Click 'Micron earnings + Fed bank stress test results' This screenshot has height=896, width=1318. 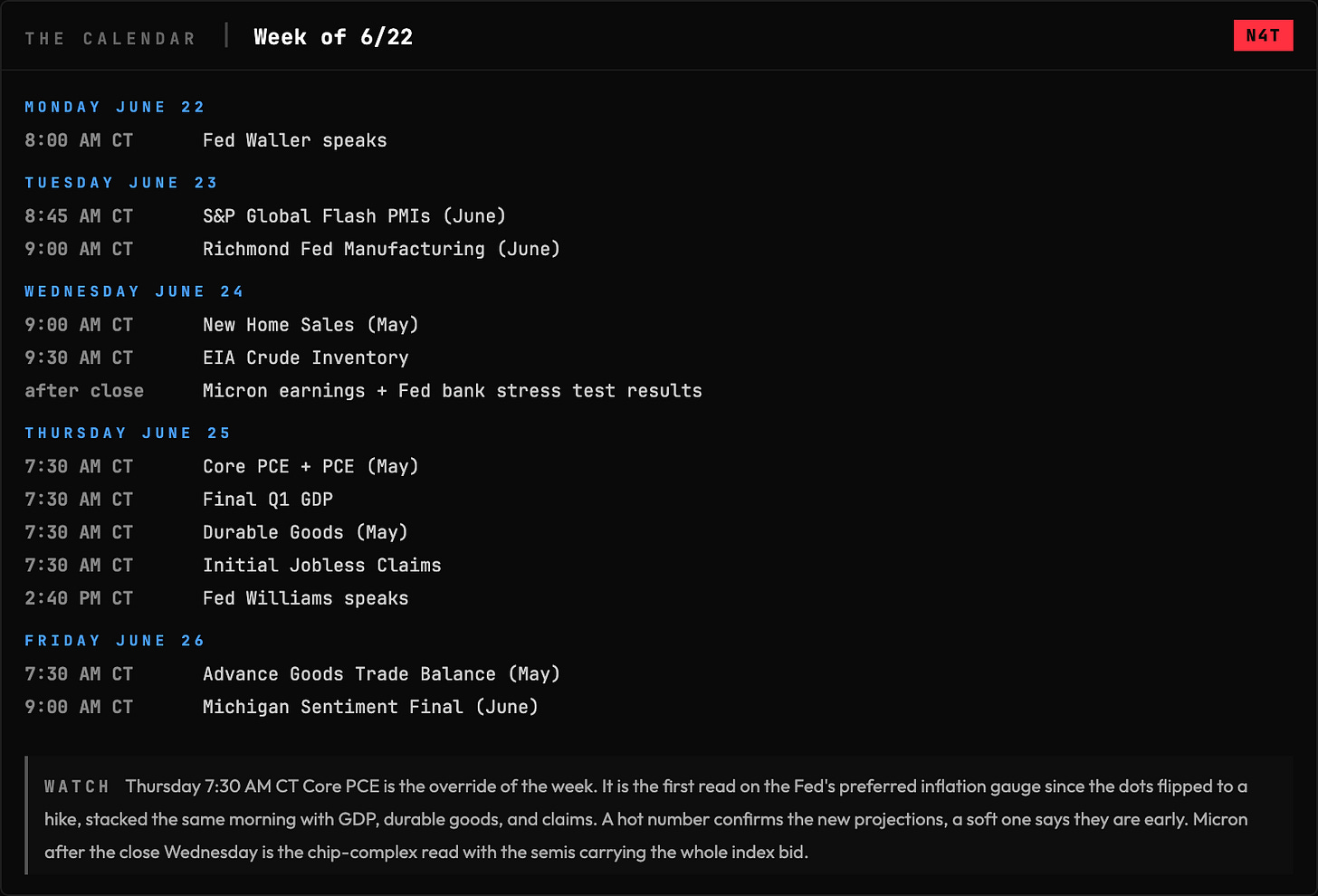point(453,391)
